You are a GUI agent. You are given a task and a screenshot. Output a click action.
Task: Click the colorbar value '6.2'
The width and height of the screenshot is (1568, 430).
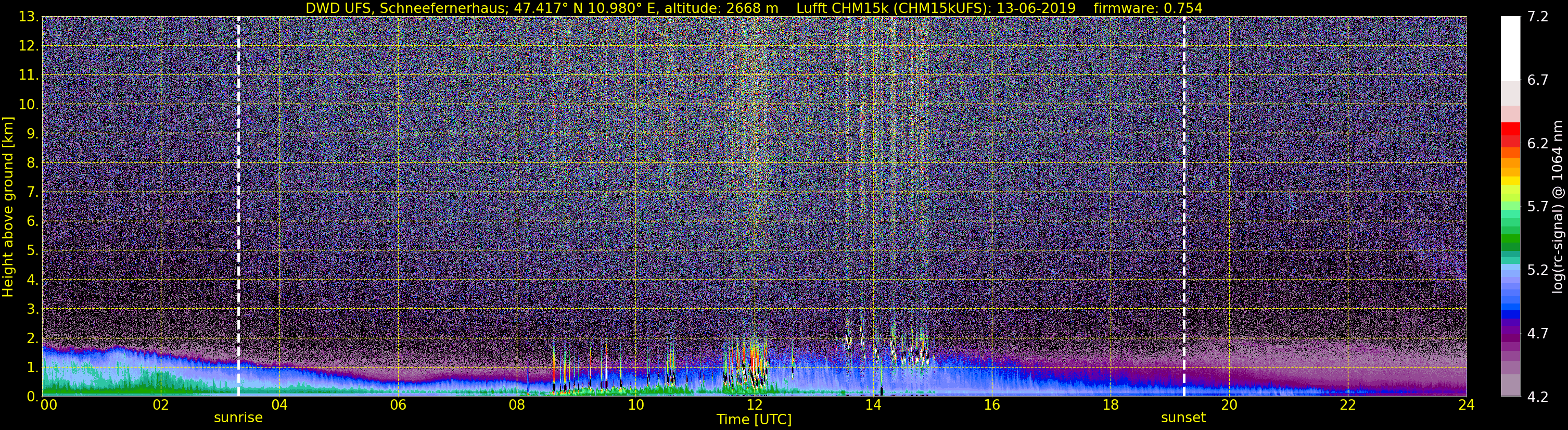[1538, 144]
